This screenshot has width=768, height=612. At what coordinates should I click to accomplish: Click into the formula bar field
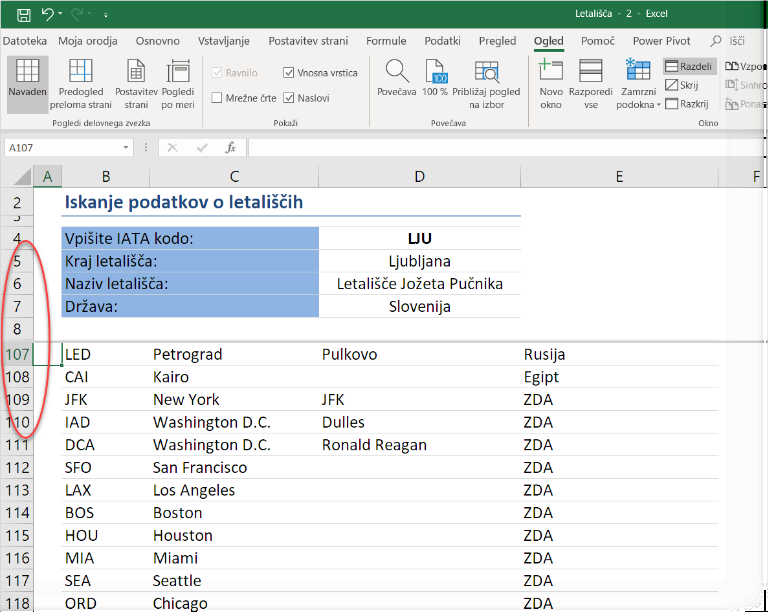(x=505, y=147)
